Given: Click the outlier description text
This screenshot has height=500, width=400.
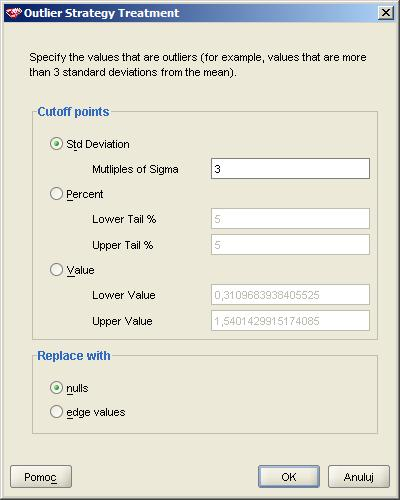Looking at the screenshot, I should (x=198, y=65).
